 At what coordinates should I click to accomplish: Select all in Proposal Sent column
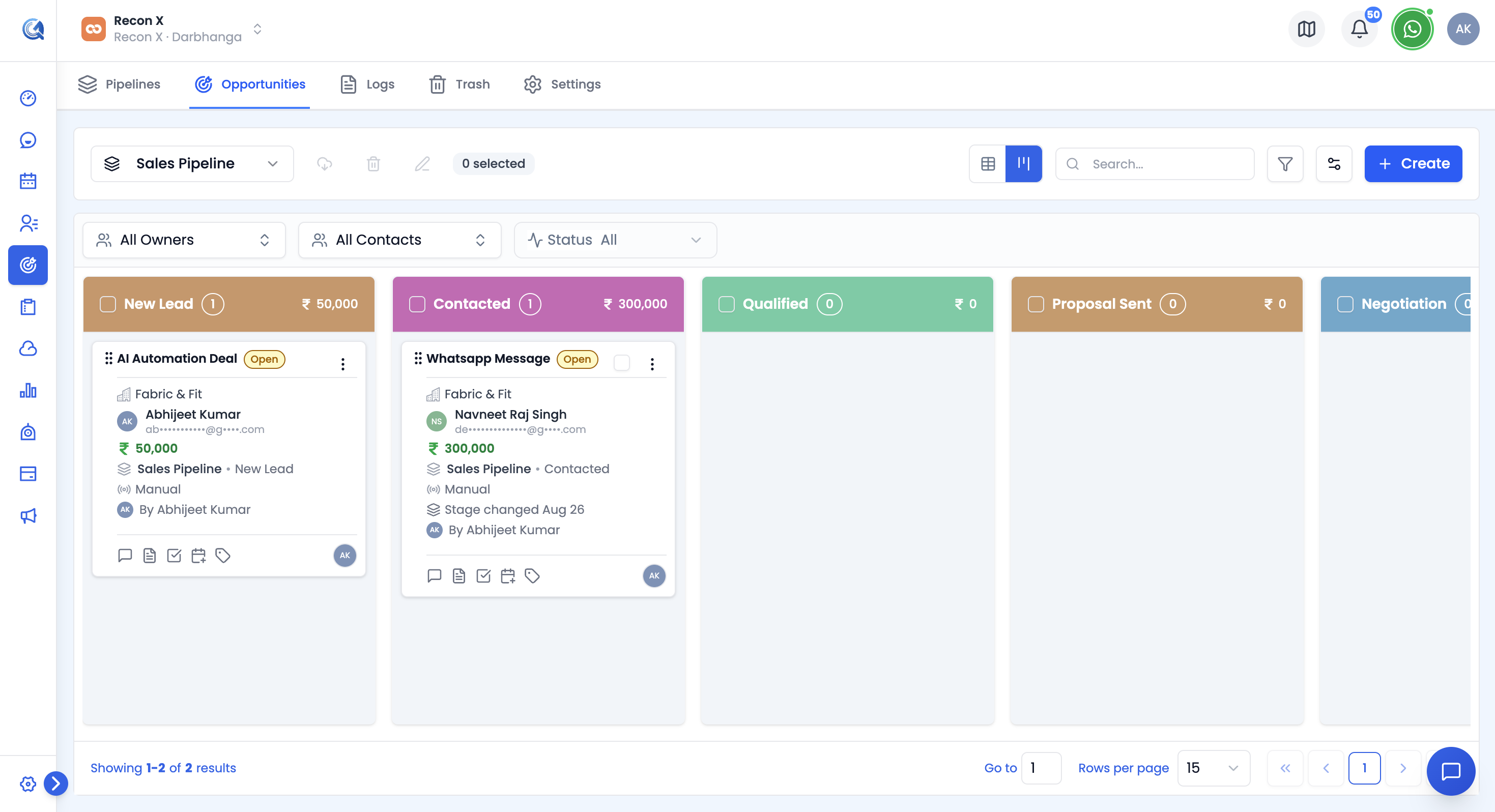coord(1036,304)
